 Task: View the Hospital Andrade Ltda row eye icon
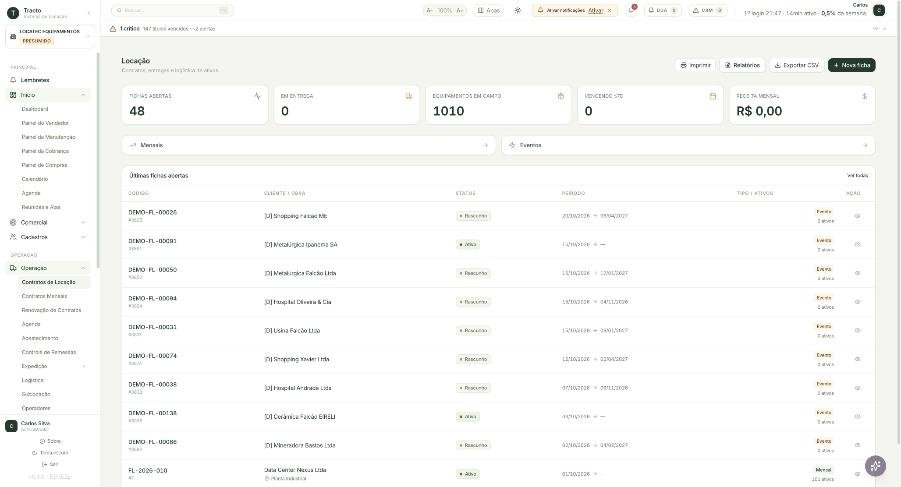click(857, 388)
